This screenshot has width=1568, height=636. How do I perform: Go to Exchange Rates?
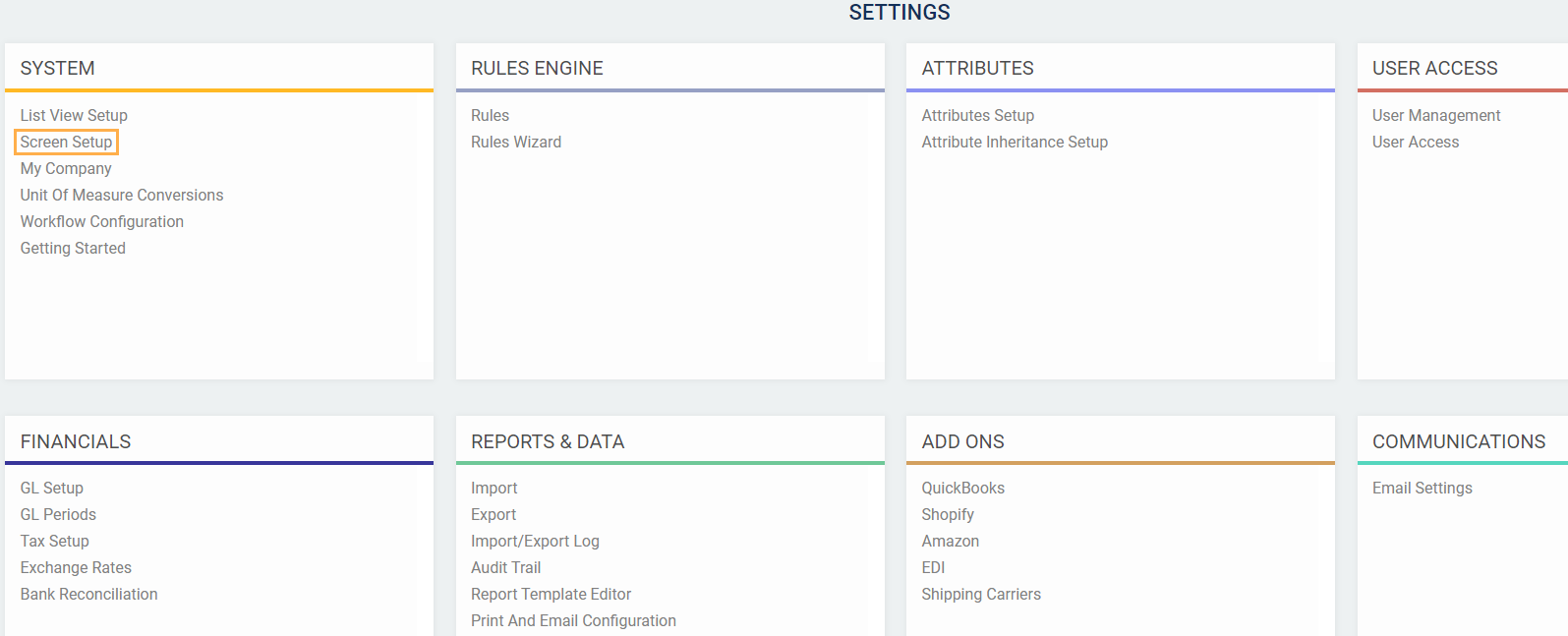click(x=76, y=567)
